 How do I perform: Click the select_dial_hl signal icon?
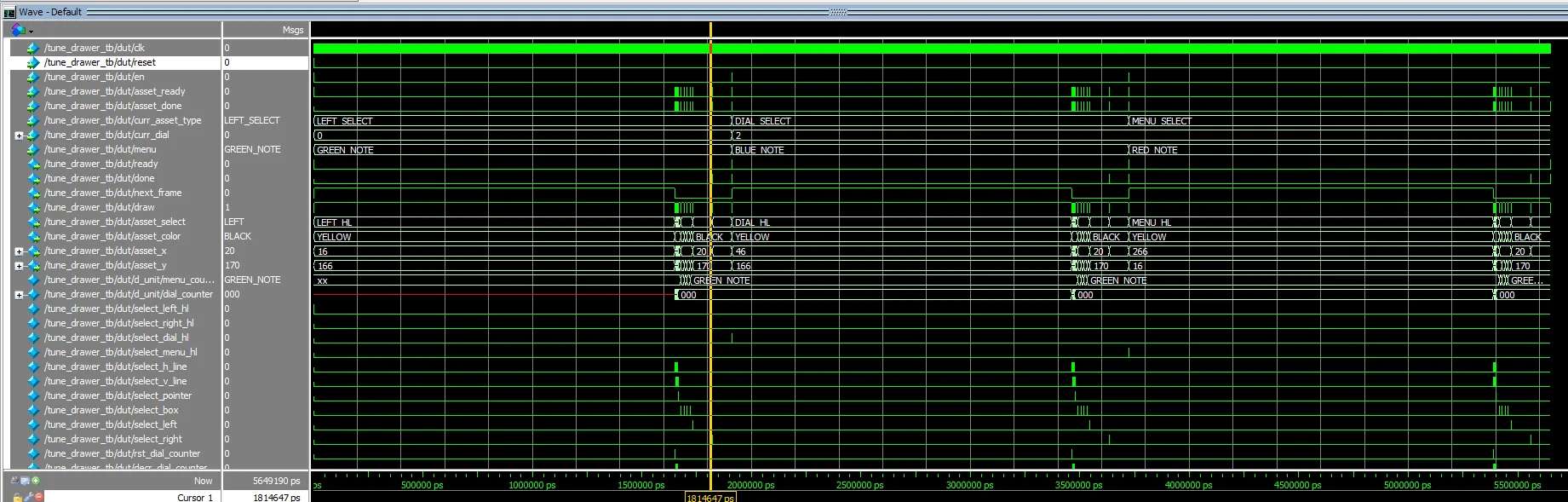33,338
